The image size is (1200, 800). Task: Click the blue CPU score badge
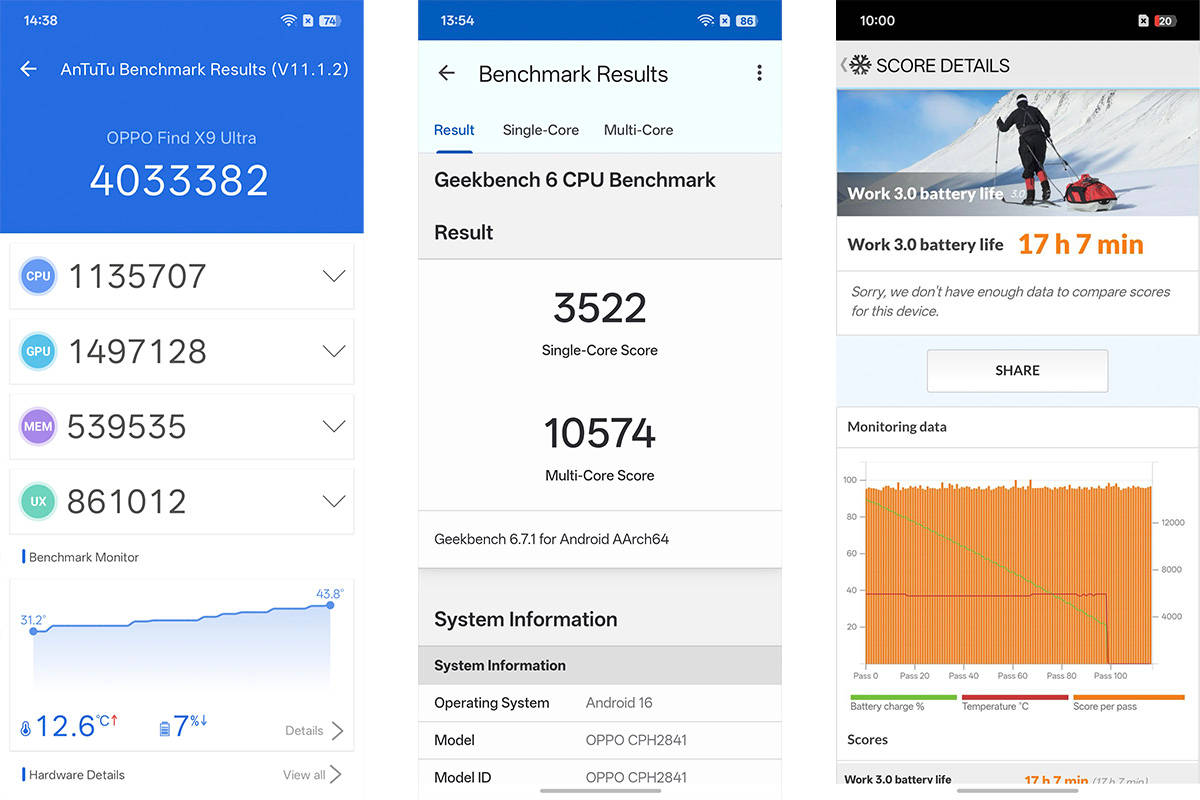(x=38, y=276)
